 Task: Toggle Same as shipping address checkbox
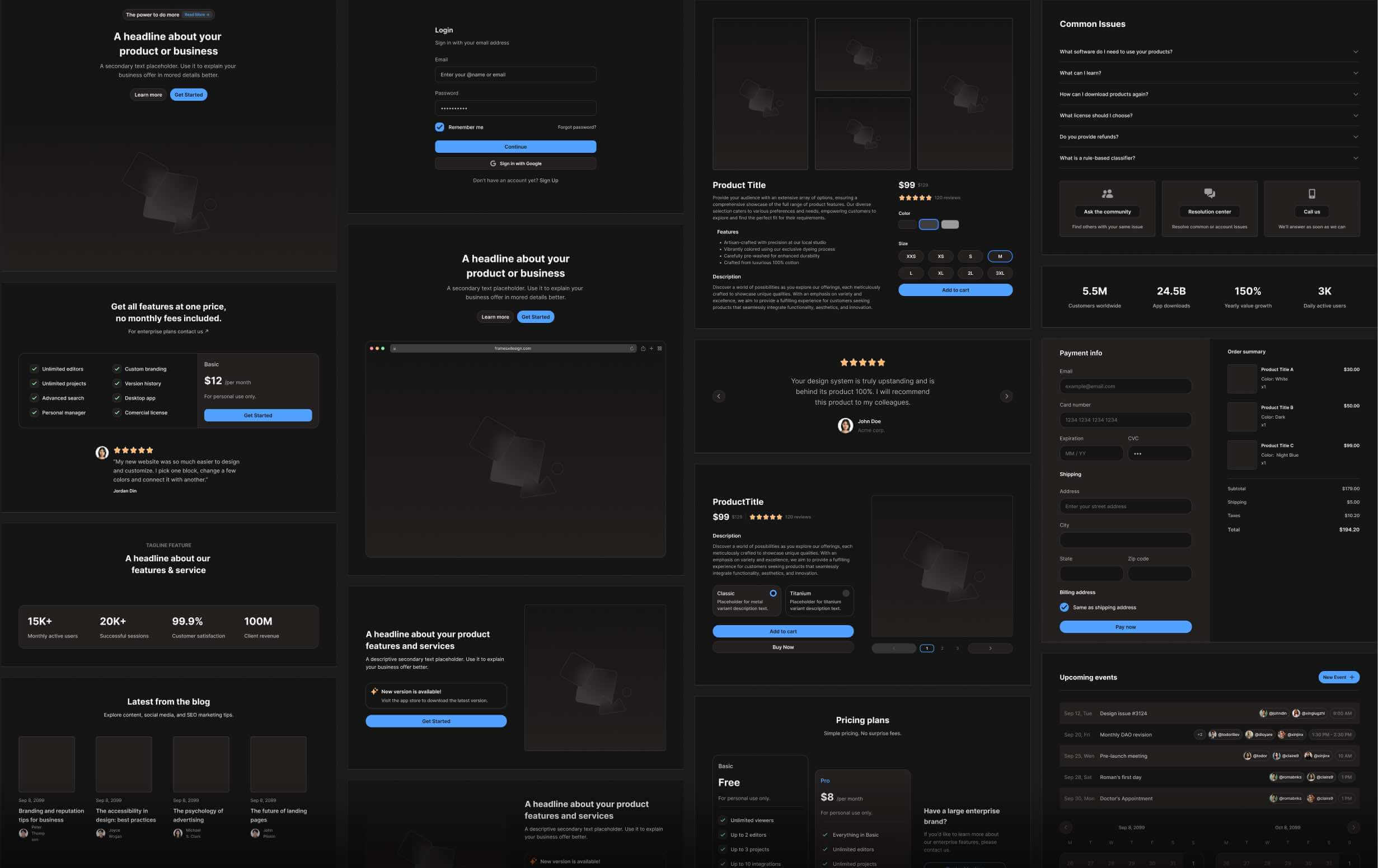[x=1064, y=608]
